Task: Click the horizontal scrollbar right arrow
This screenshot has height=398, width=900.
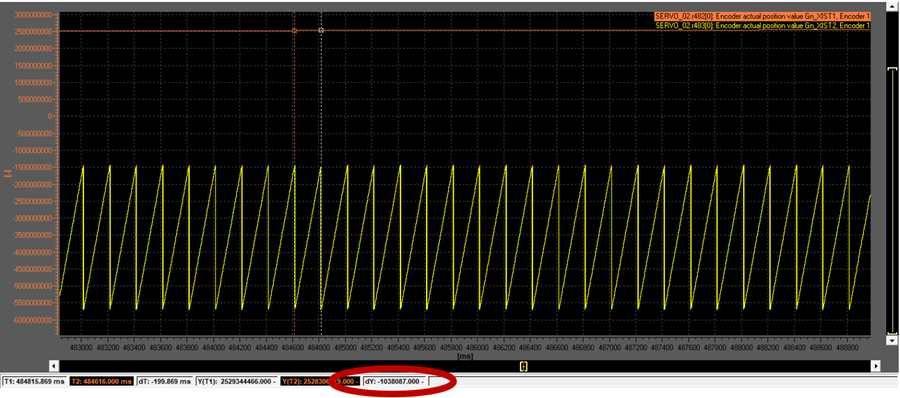Action: click(876, 366)
